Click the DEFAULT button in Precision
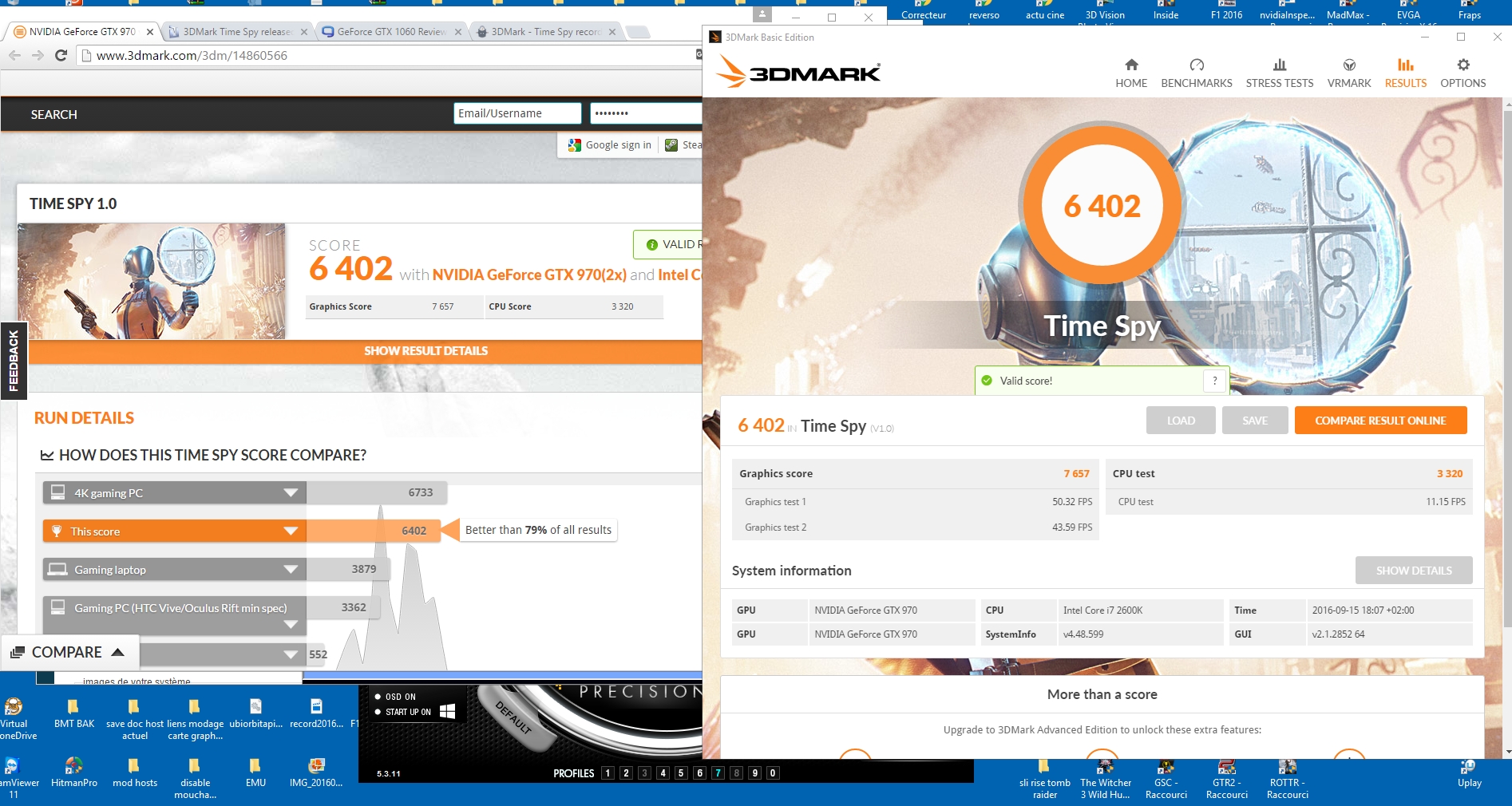The height and width of the screenshot is (806, 1512). pyautogui.click(x=513, y=718)
